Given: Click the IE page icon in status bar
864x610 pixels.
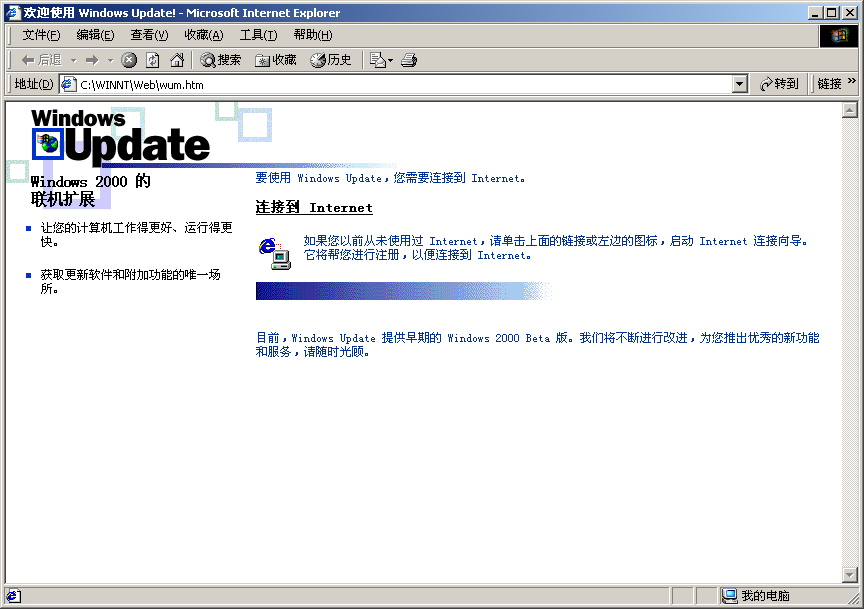Looking at the screenshot, I should pos(13,596).
